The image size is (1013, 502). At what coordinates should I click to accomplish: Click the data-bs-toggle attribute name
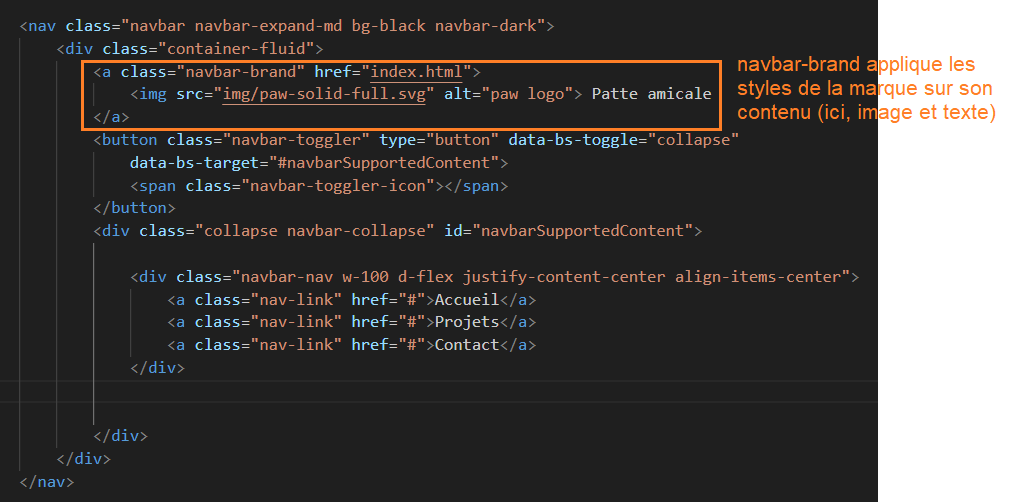coord(564,140)
